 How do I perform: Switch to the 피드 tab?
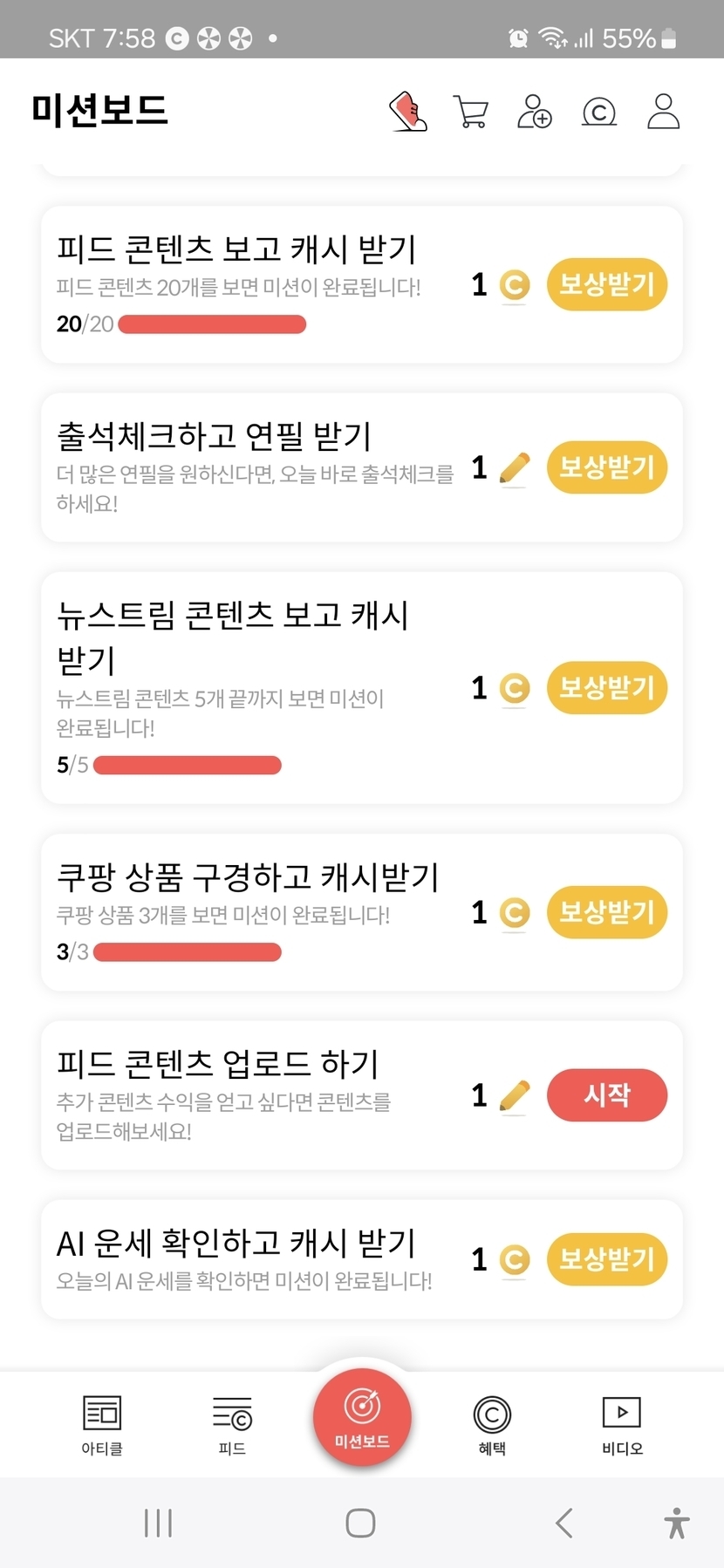232,1425
